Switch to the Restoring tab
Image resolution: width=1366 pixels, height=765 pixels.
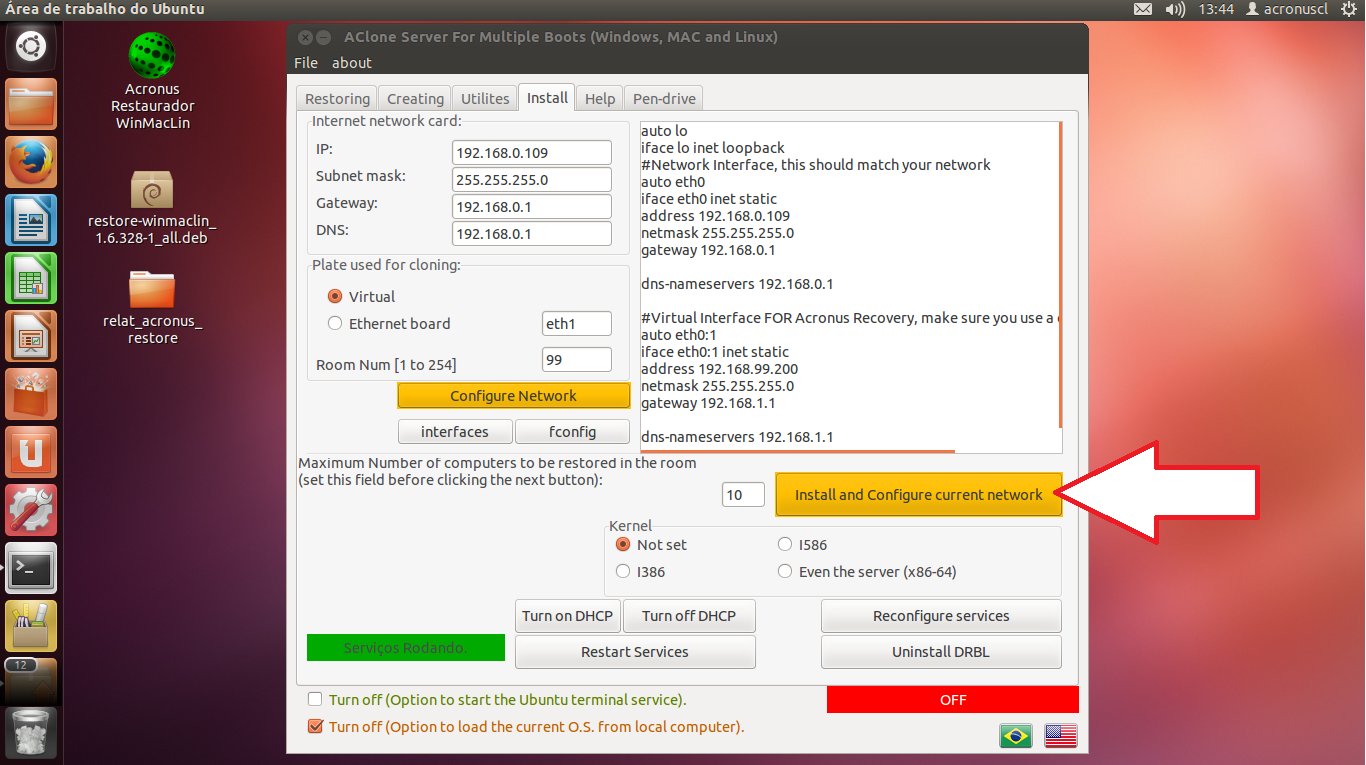coord(337,98)
